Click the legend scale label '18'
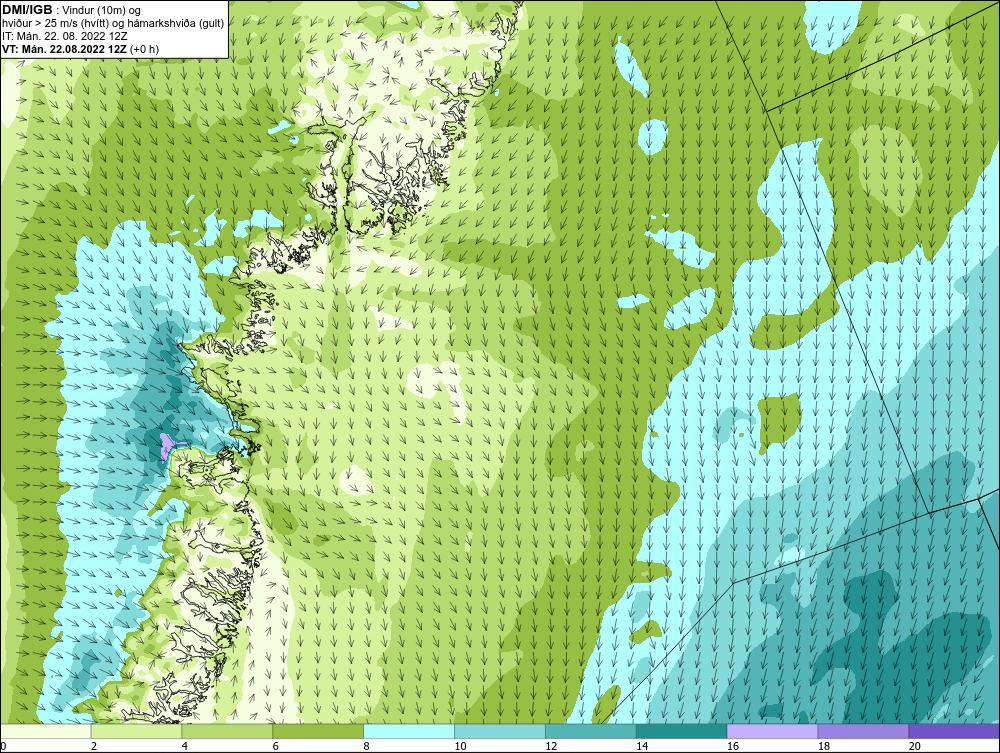This screenshot has width=1000, height=753. pos(823,746)
